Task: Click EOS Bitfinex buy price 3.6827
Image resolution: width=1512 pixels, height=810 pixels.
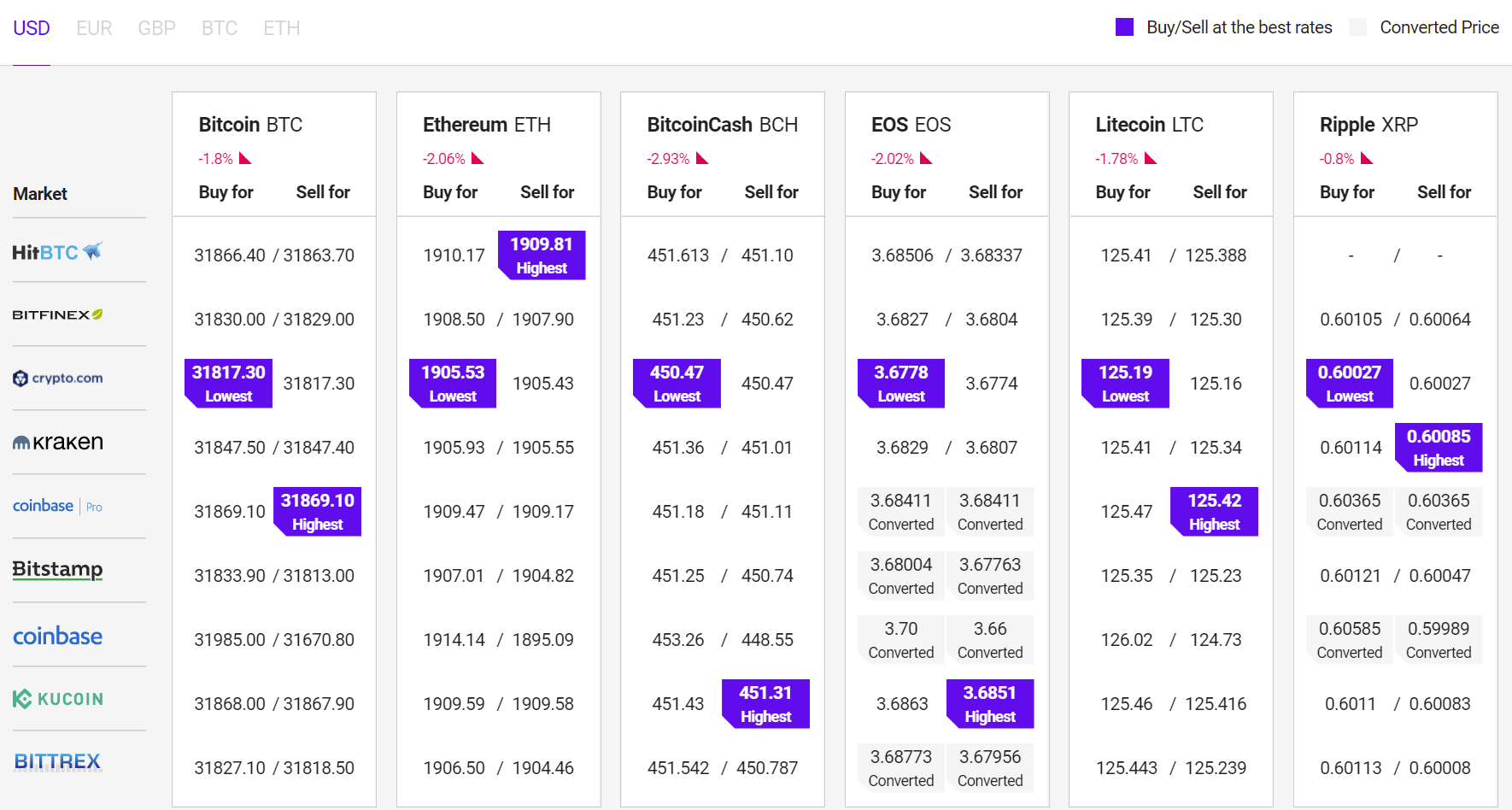Action: [902, 320]
